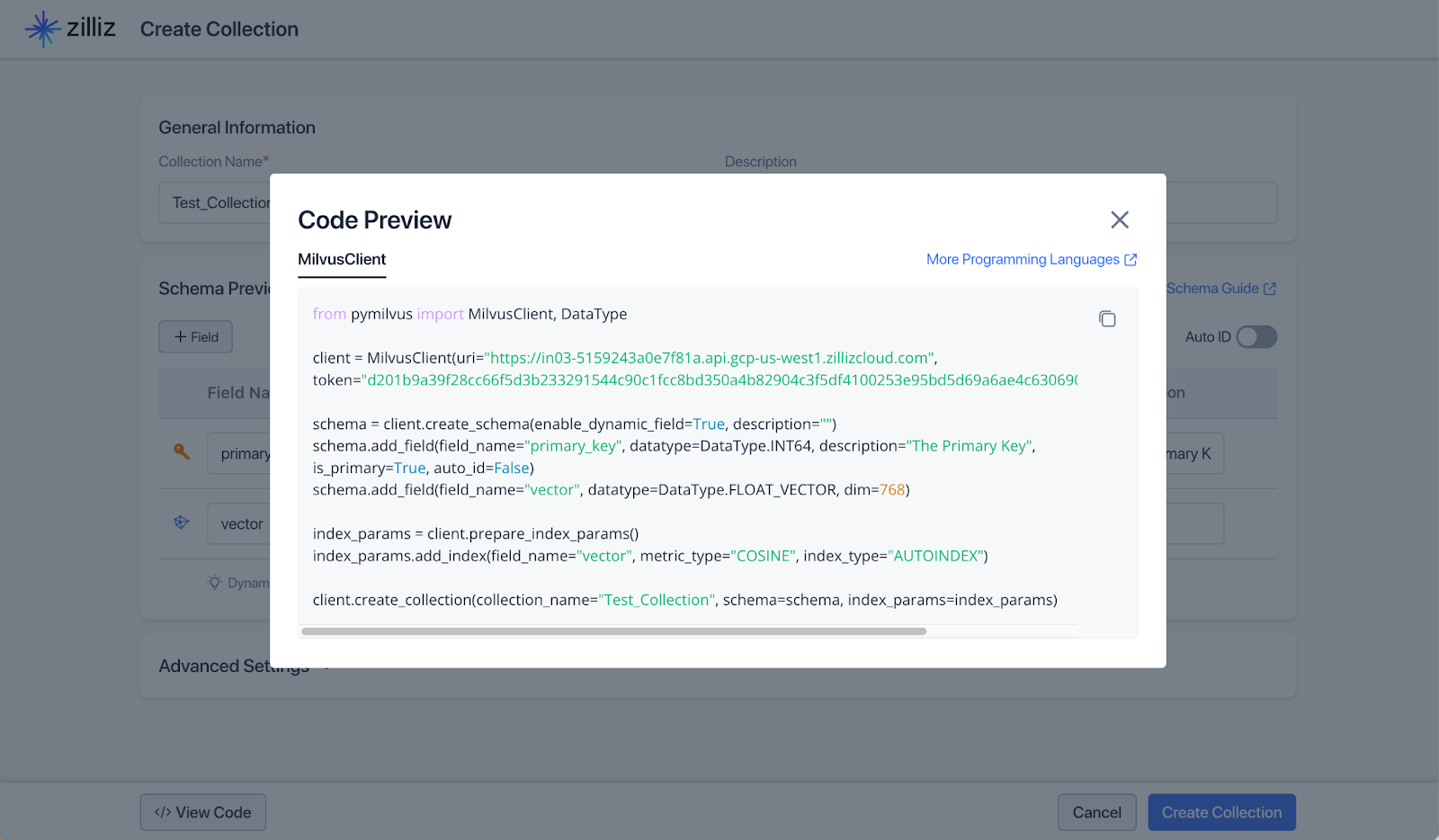1439x840 pixels.
Task: Copy the code snippet to clipboard
Action: (x=1107, y=318)
